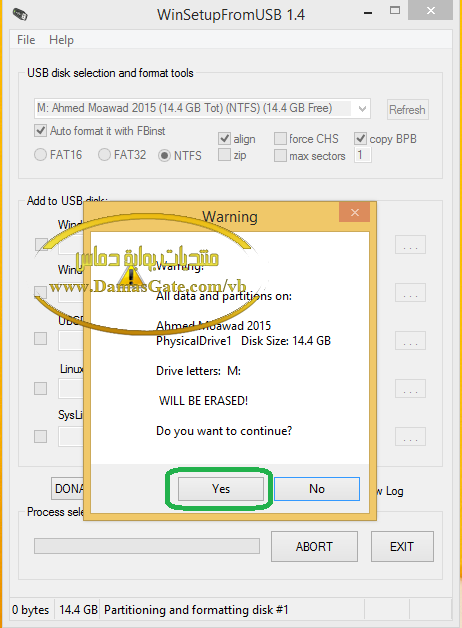Image resolution: width=462 pixels, height=628 pixels.
Task: Click the ABORT button
Action: tap(314, 547)
